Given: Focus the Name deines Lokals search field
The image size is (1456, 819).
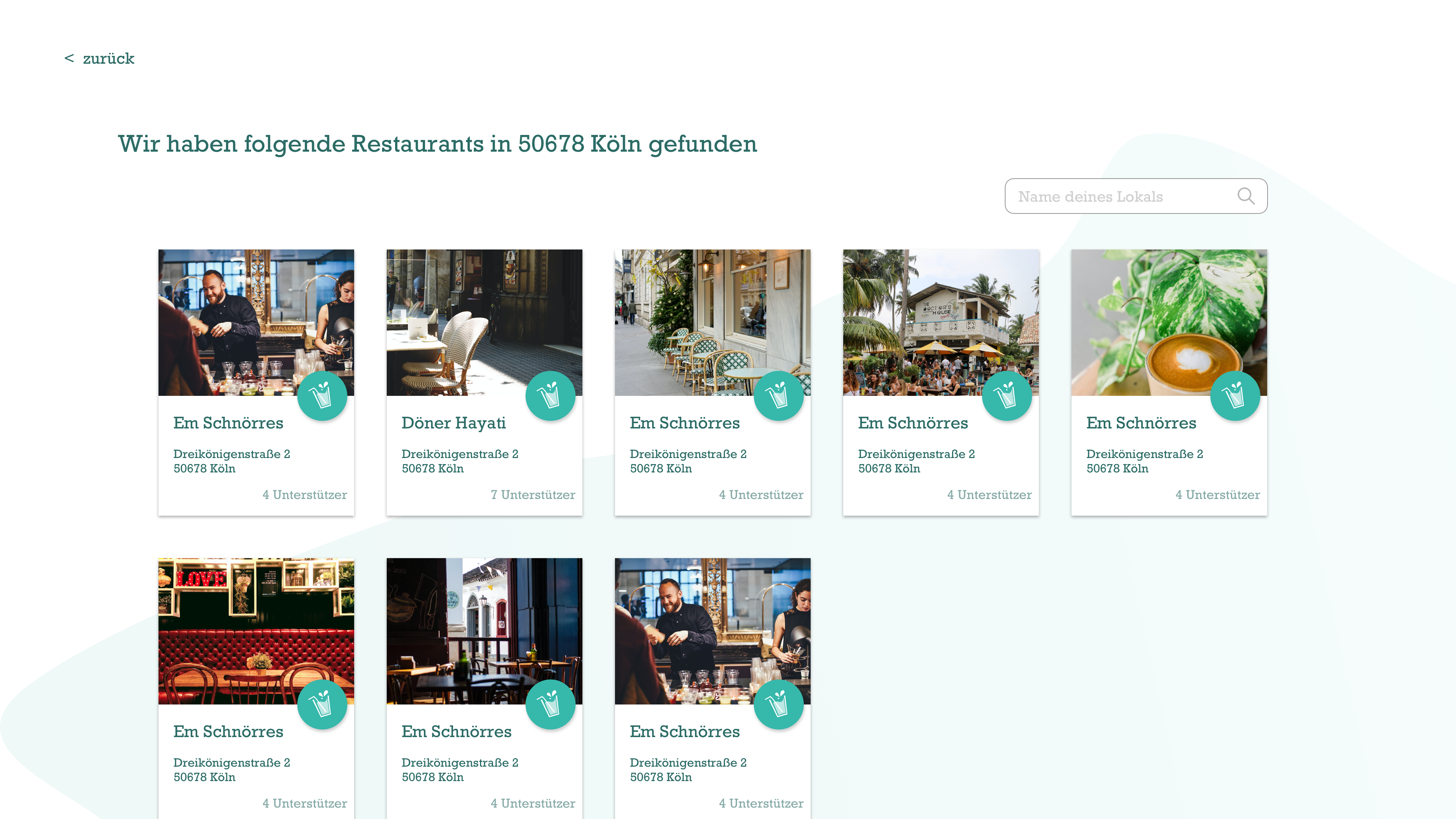Looking at the screenshot, I should [1108, 197].
